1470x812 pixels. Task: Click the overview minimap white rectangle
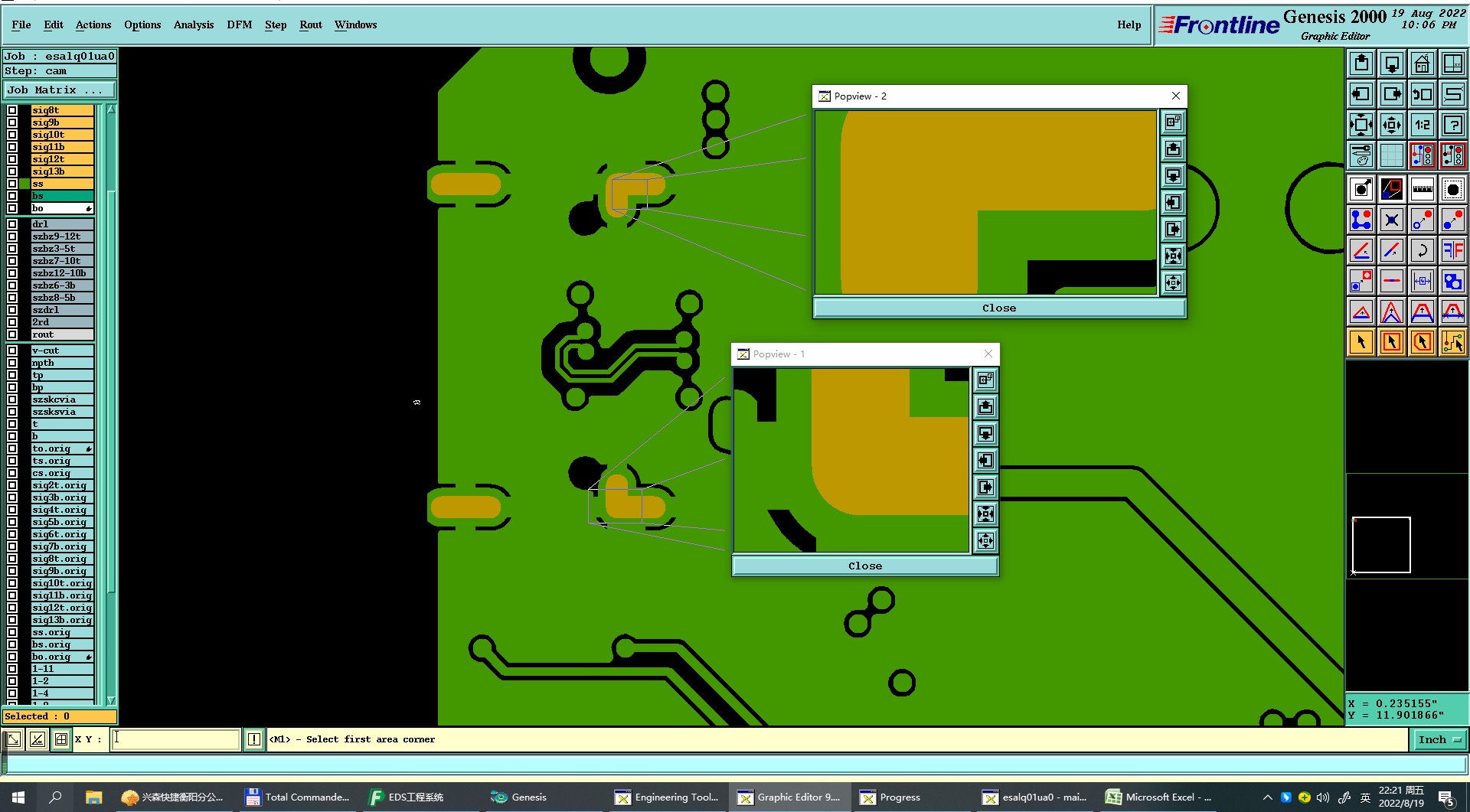point(1381,545)
